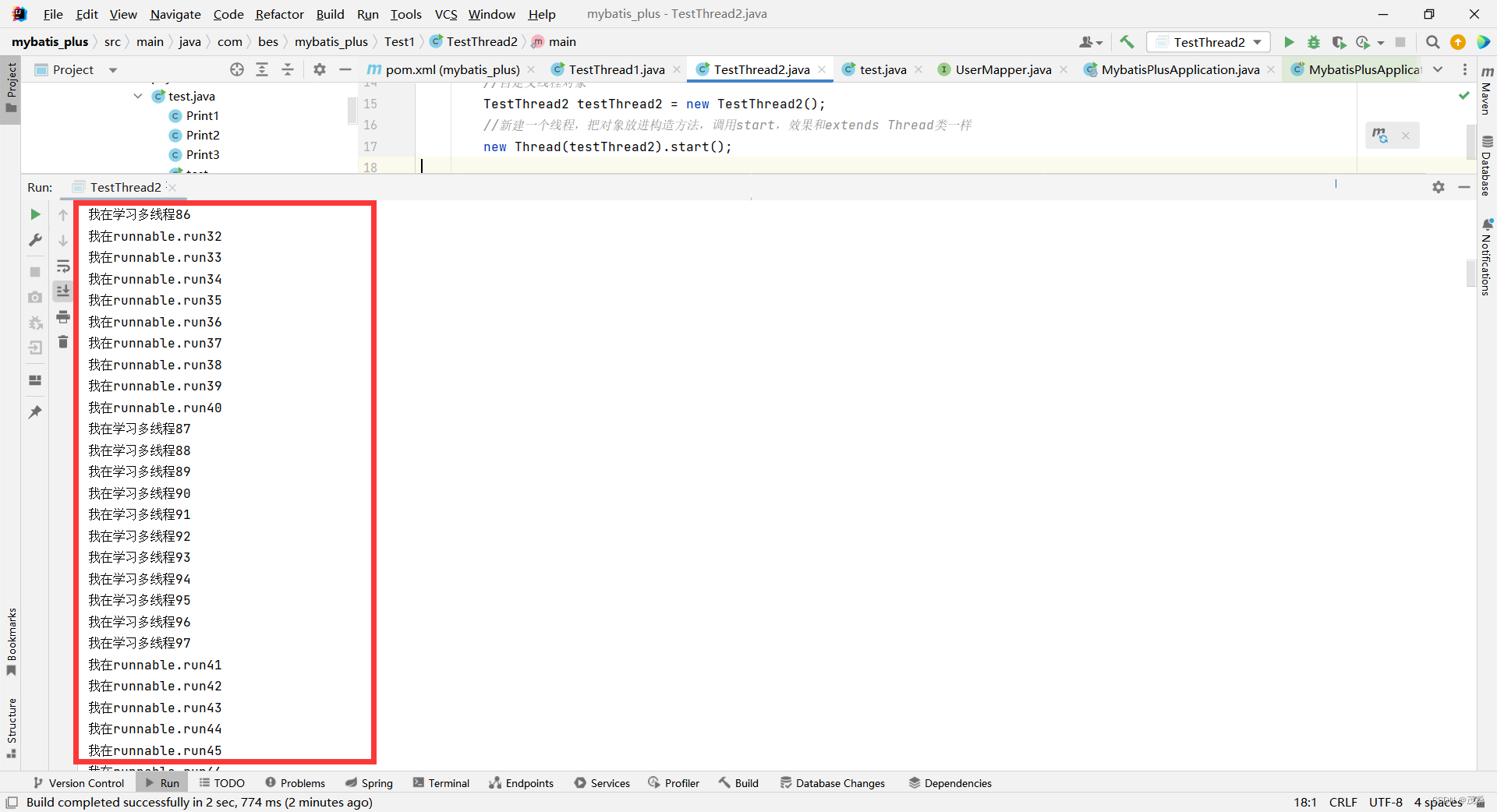
Task: Click the console output scrollbar
Action: (1471, 273)
